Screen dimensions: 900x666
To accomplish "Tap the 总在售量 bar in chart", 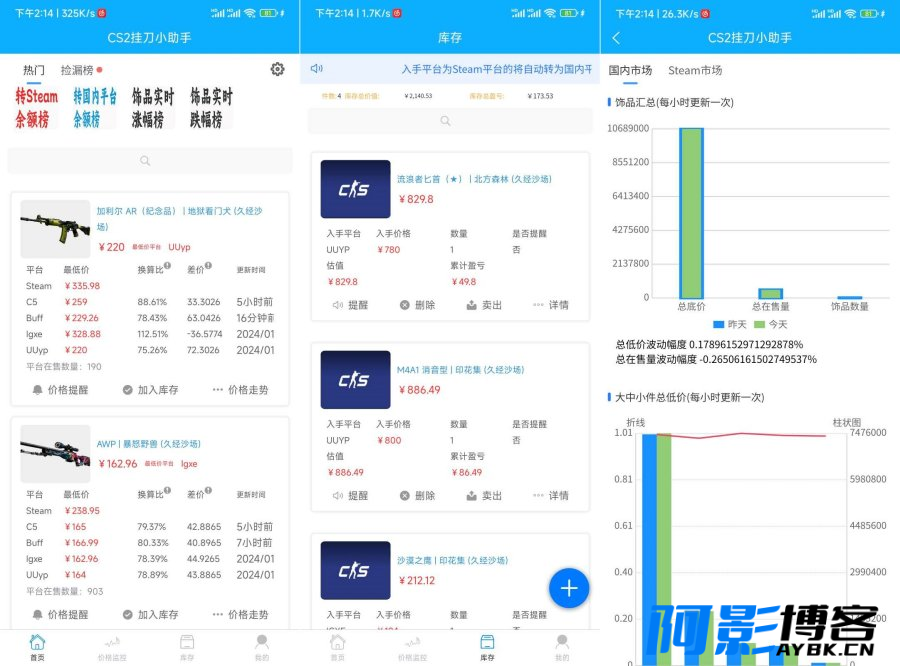I will [x=770, y=293].
